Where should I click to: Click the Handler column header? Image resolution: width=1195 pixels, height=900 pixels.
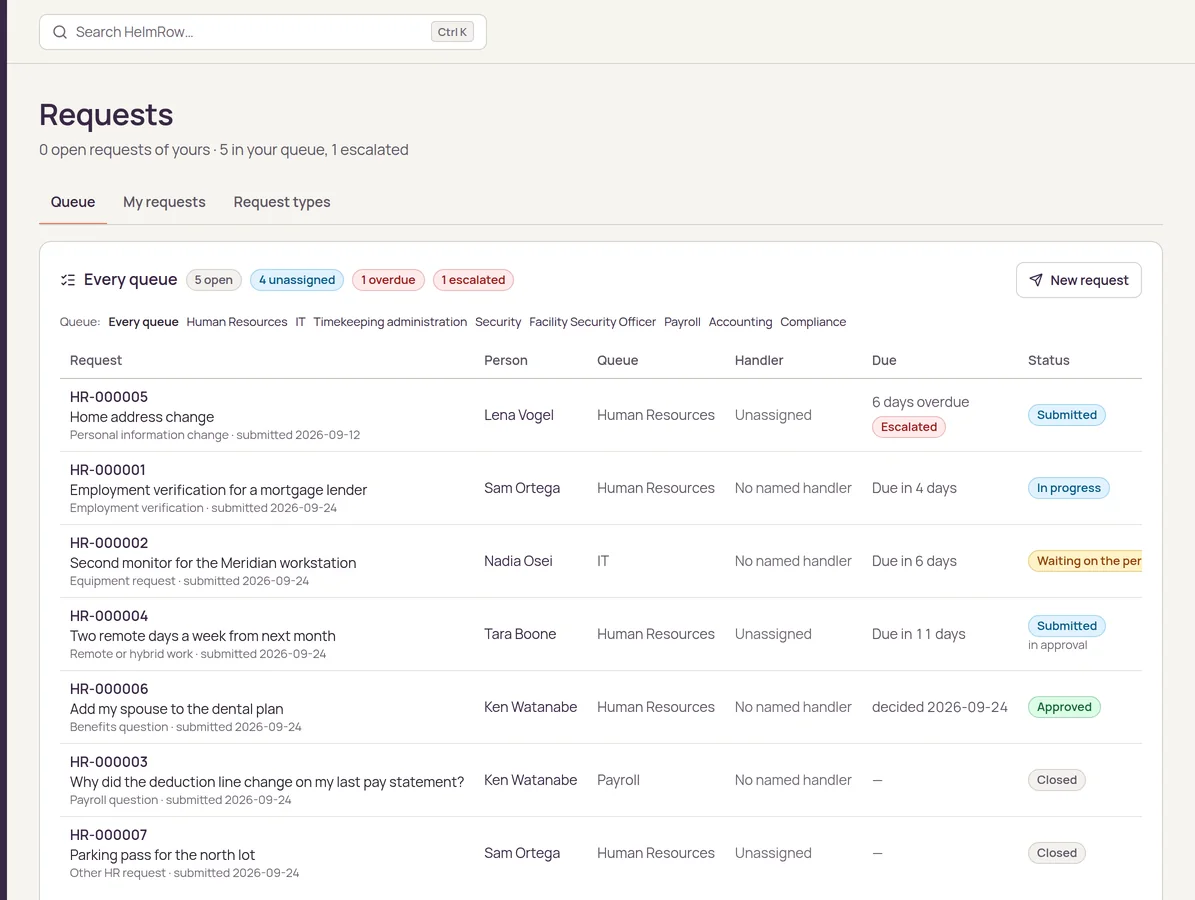tap(759, 360)
